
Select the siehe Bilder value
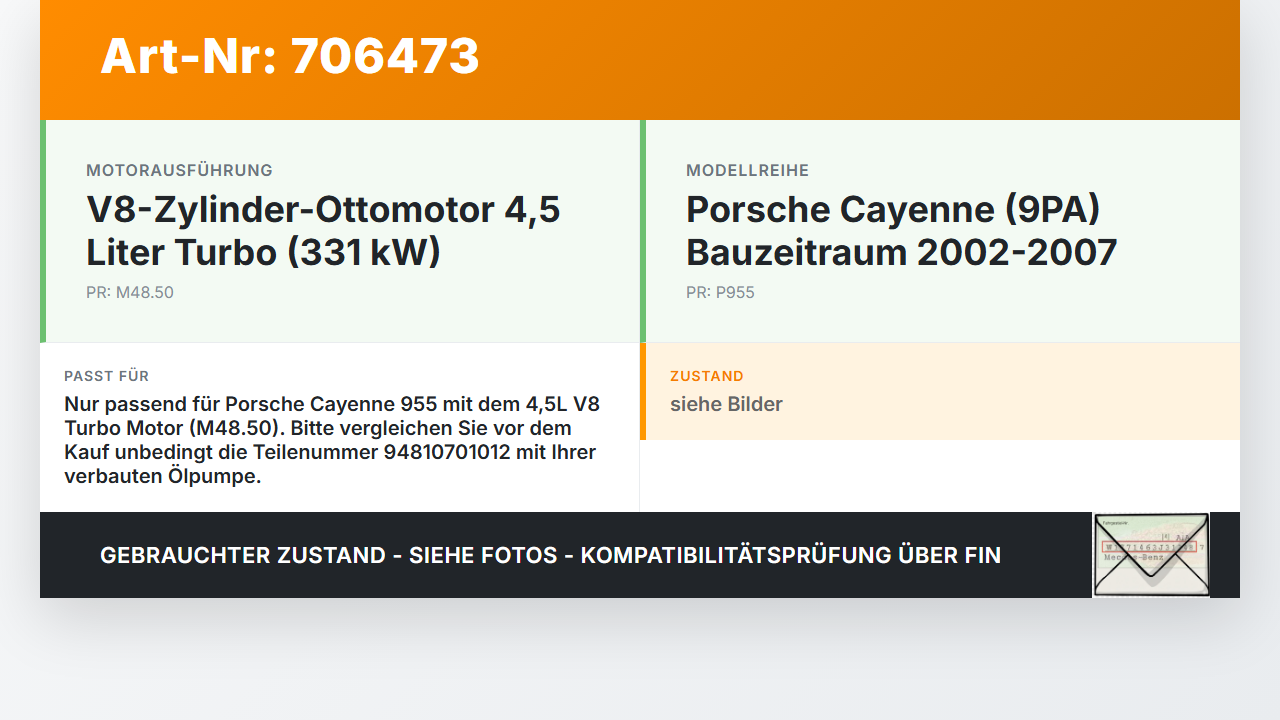click(726, 404)
